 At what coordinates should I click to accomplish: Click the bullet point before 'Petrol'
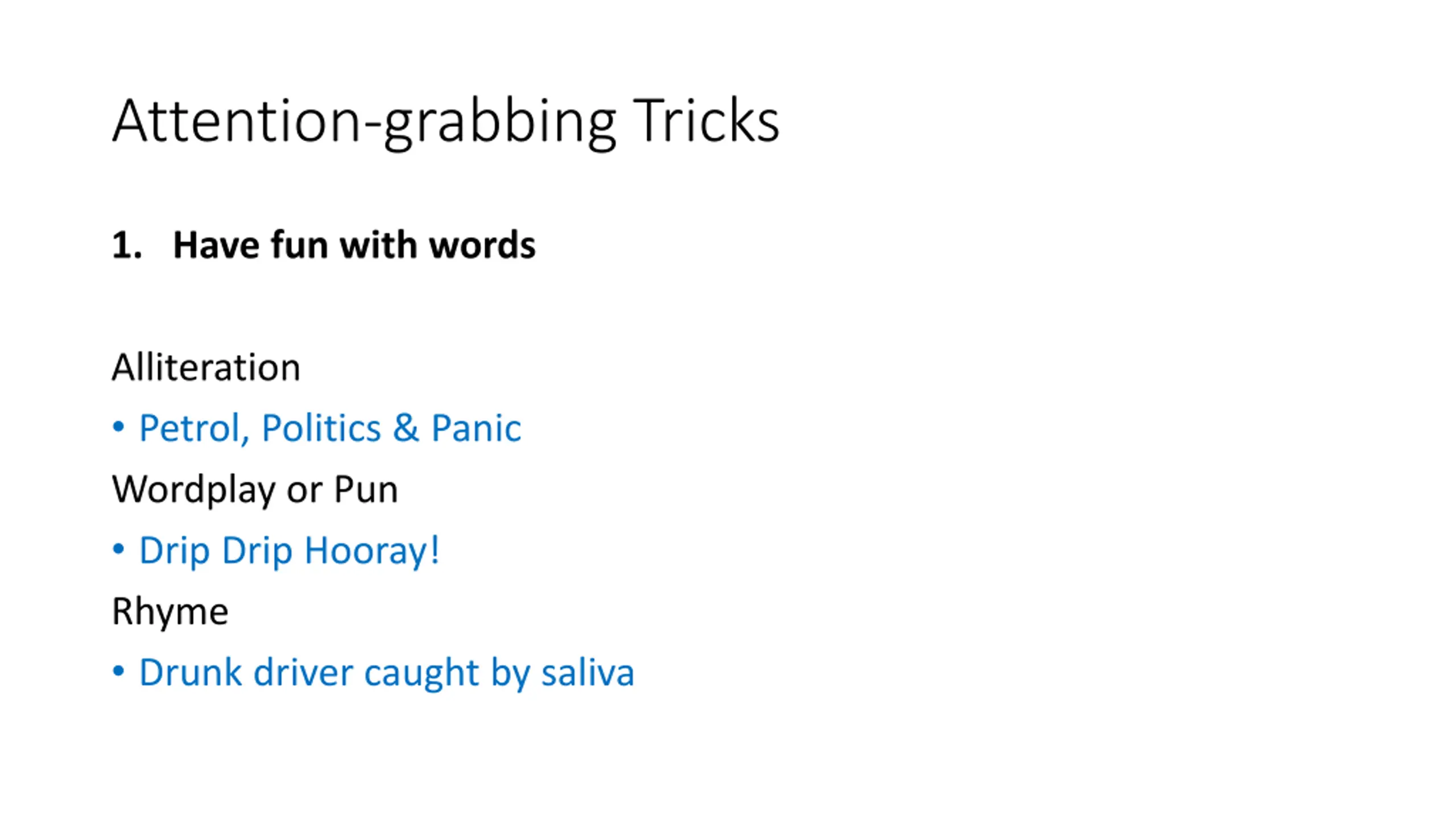(118, 427)
